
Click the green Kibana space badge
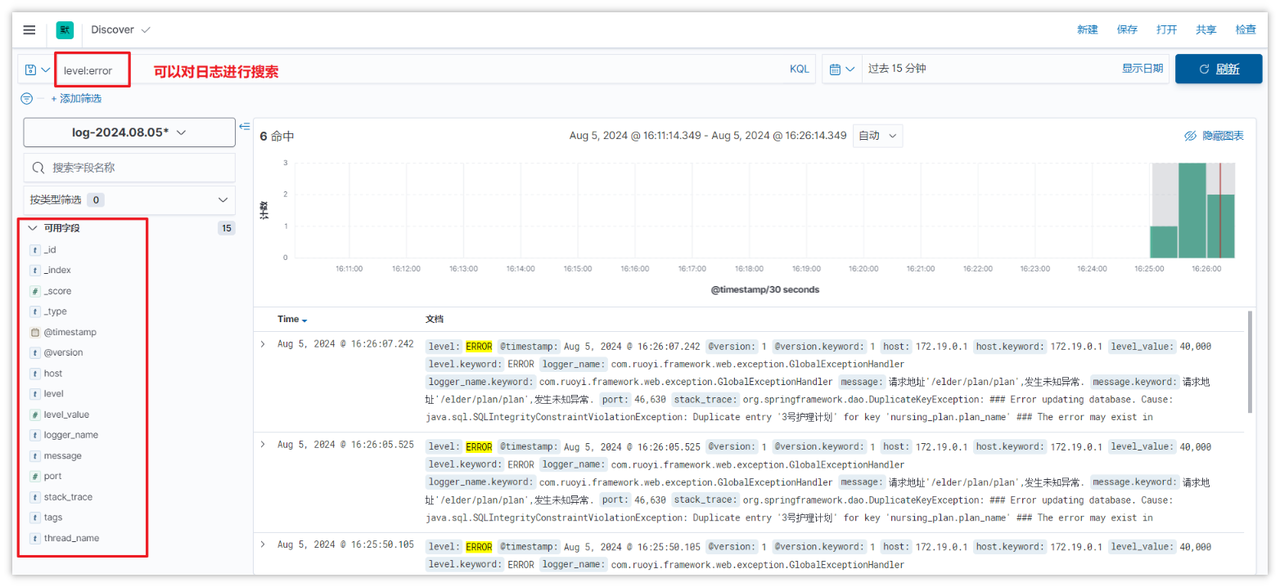(65, 30)
